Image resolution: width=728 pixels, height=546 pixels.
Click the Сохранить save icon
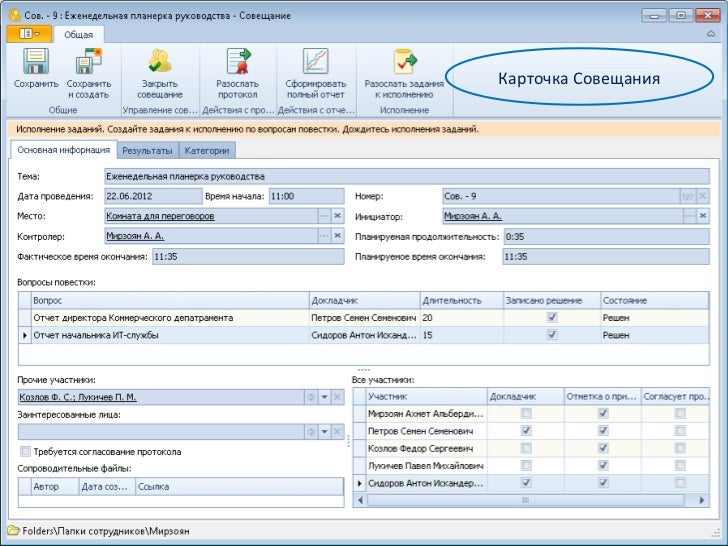tap(36, 63)
